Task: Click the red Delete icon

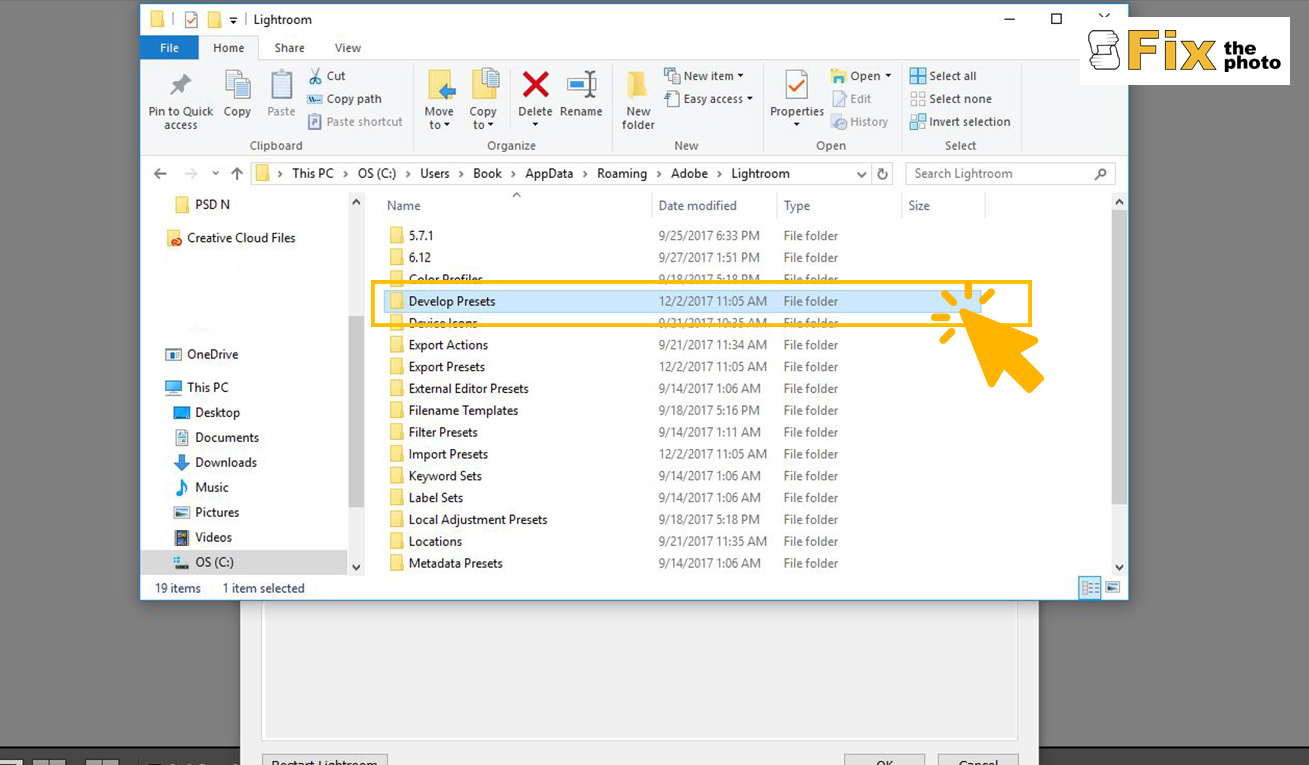Action: click(x=535, y=84)
